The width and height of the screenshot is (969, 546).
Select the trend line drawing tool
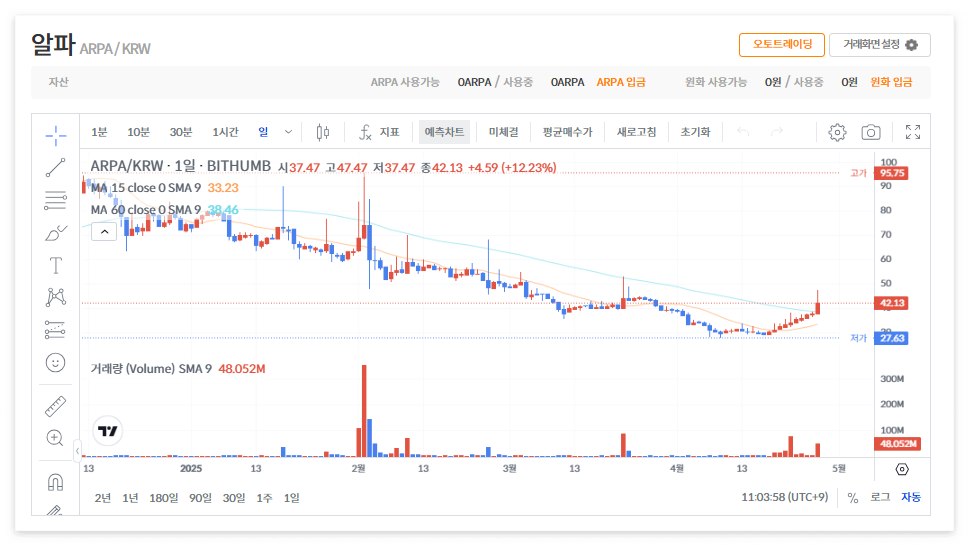56,167
